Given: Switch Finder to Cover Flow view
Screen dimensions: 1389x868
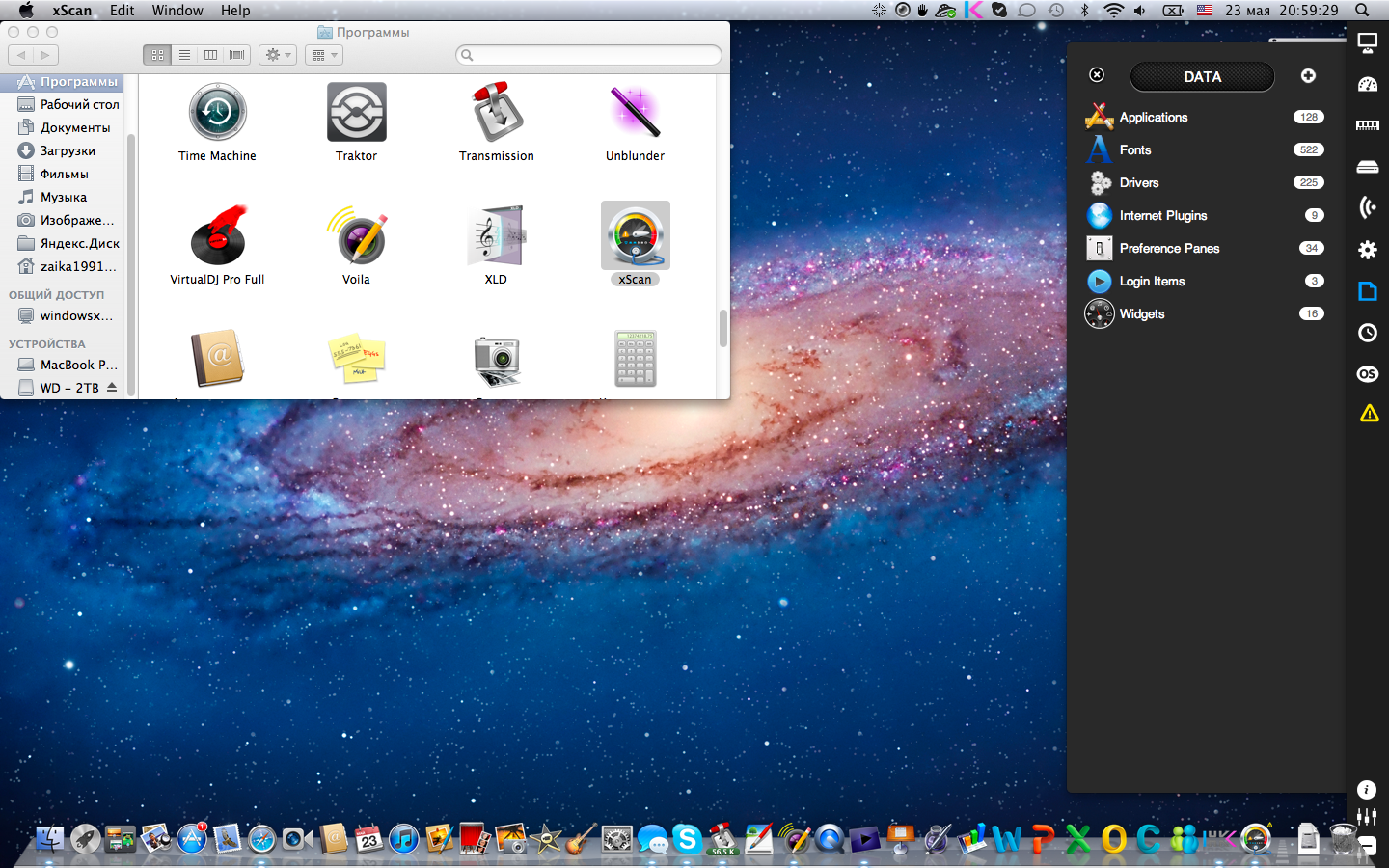Looking at the screenshot, I should (237, 55).
